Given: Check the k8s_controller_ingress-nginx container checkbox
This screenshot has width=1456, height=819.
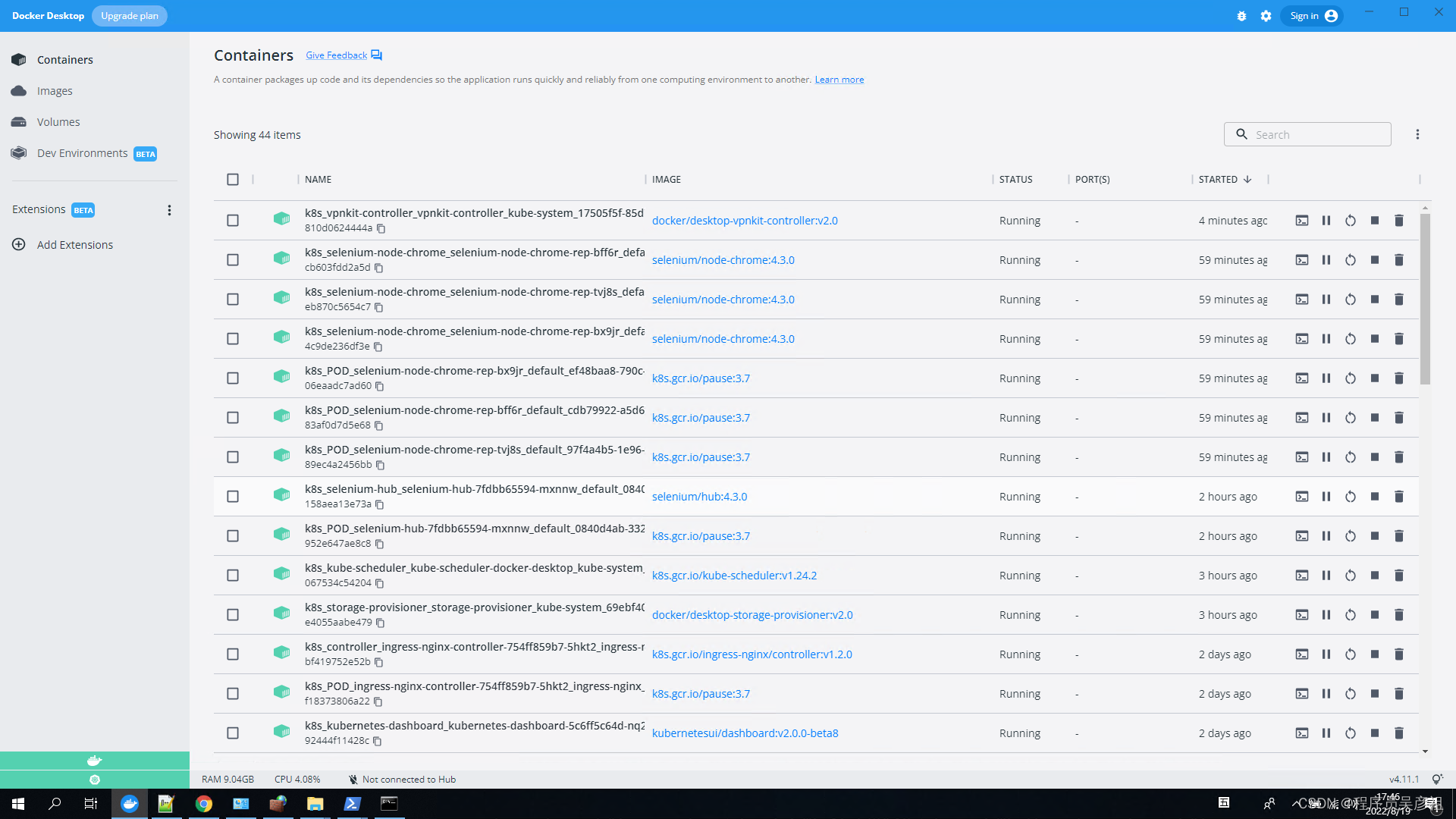Looking at the screenshot, I should (233, 654).
